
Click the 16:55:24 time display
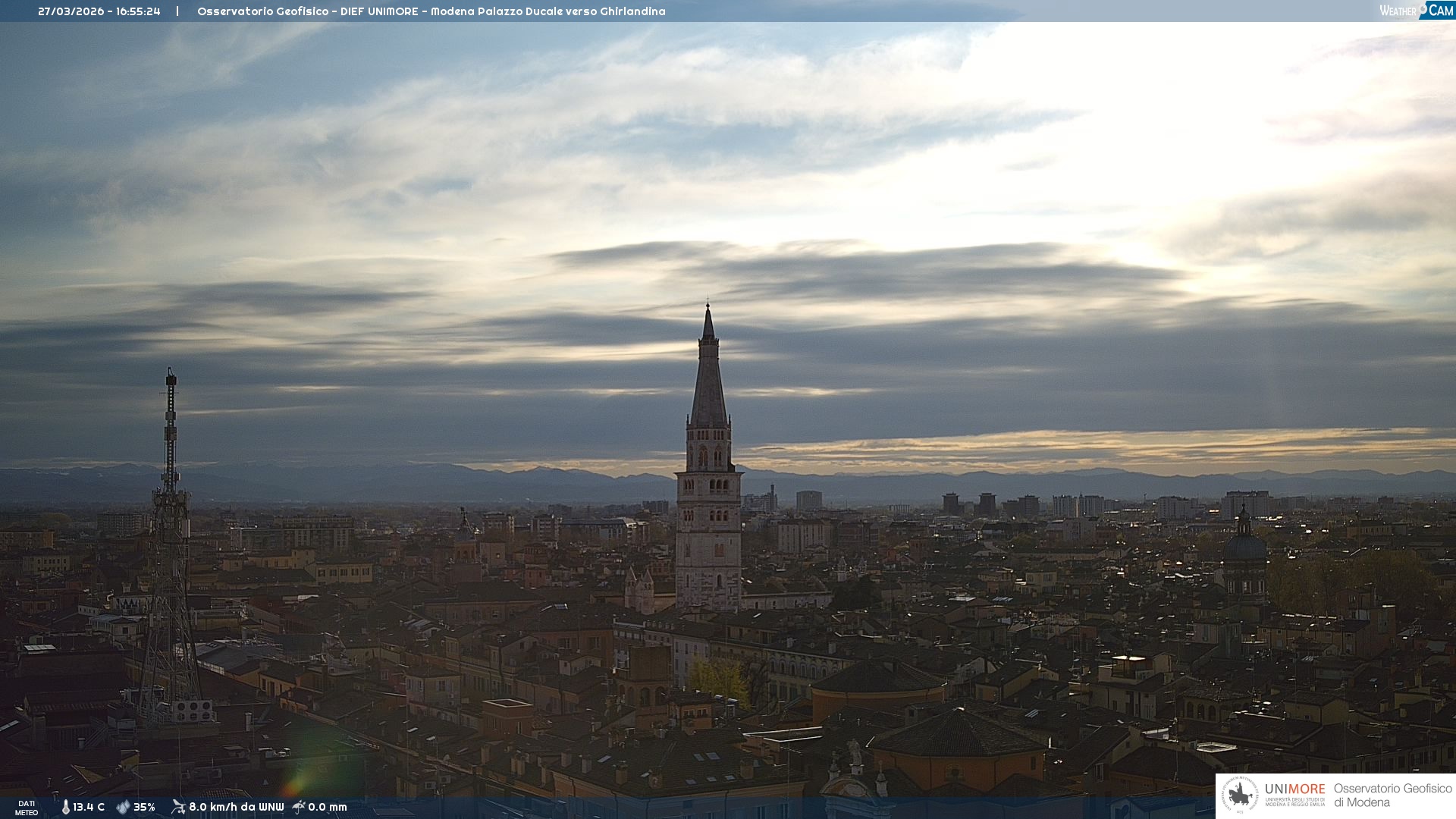(138, 11)
